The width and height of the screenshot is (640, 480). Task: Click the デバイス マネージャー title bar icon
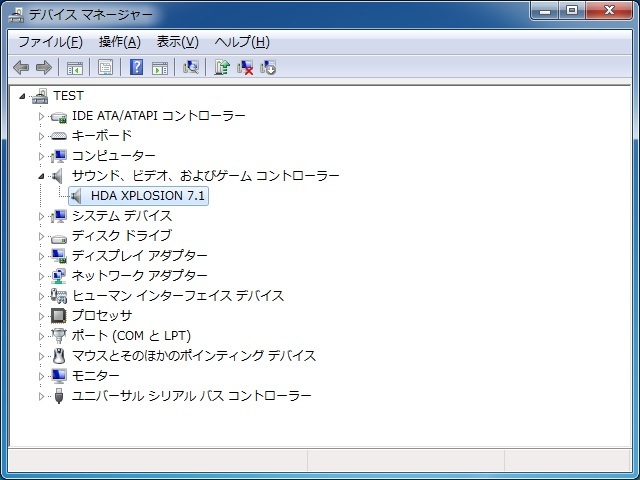(x=16, y=15)
